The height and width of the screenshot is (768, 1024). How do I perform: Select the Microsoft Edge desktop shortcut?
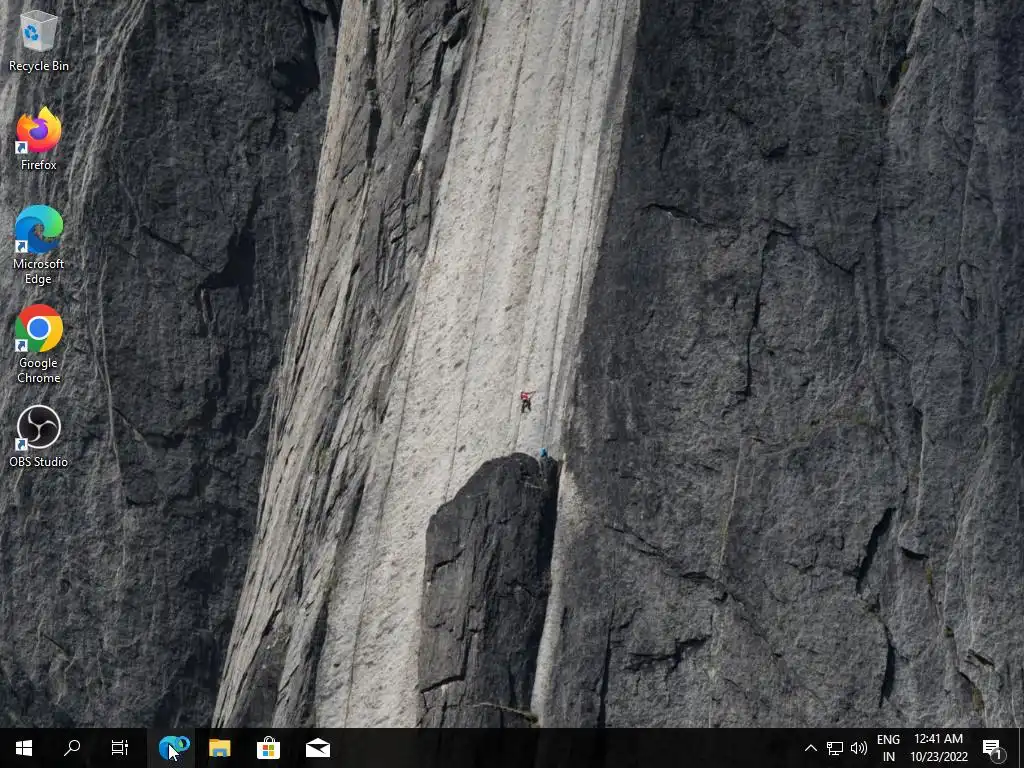point(39,245)
